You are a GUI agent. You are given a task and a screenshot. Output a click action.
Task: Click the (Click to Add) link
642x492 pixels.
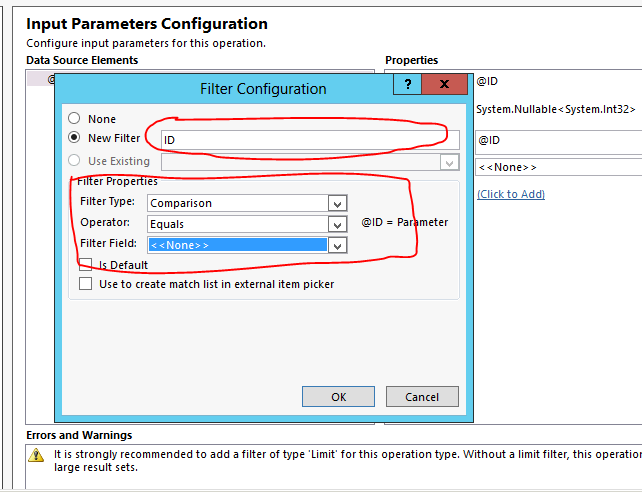[510, 193]
